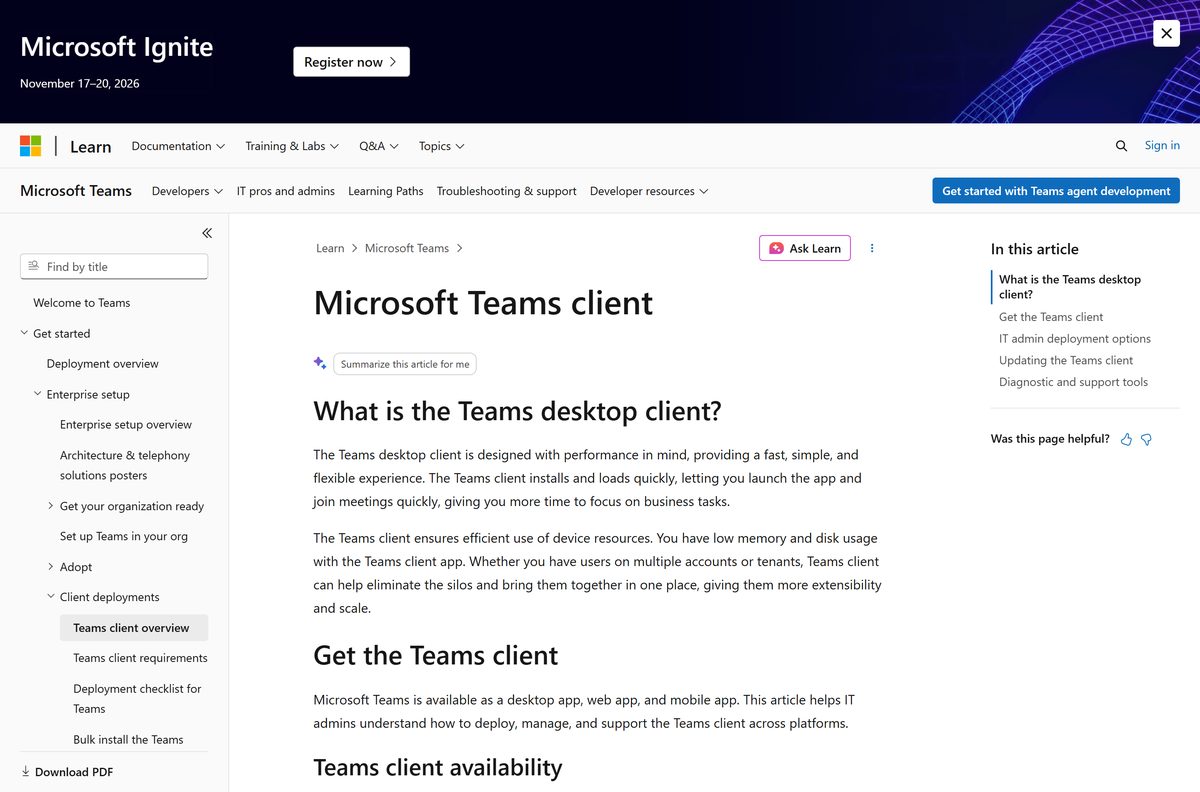This screenshot has height=792, width=1200.
Task: Rate page unhelpful with thumbs down
Action: [x=1146, y=439]
